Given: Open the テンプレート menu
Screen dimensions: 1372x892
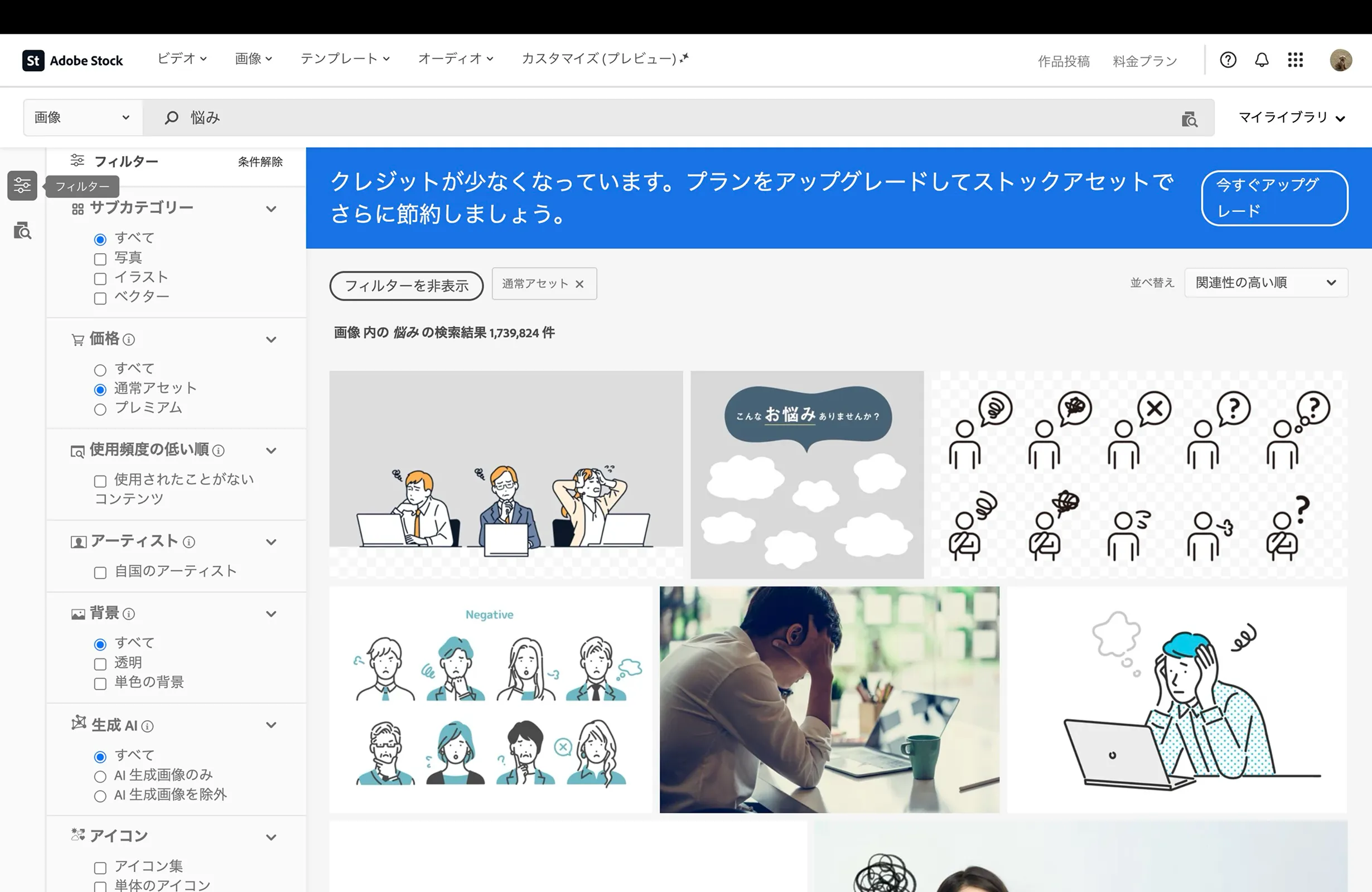Looking at the screenshot, I should pyautogui.click(x=345, y=59).
